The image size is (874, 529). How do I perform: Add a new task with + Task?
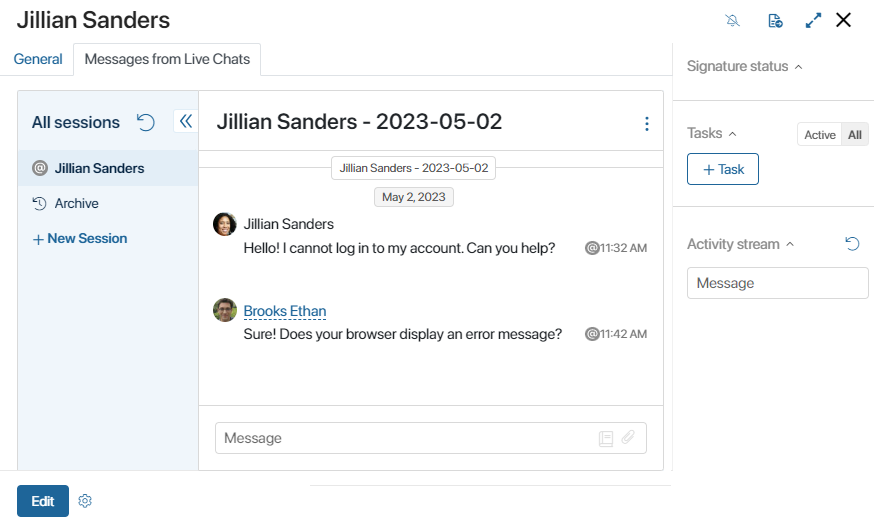pos(722,169)
